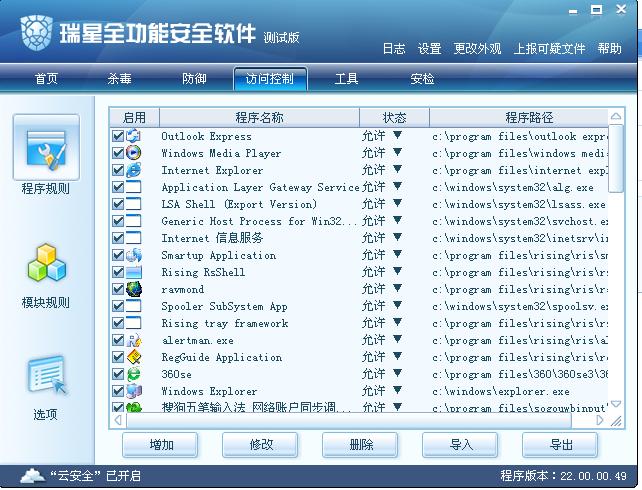Disable the ravmond rule checkbox
642x490 pixels.
point(118,289)
